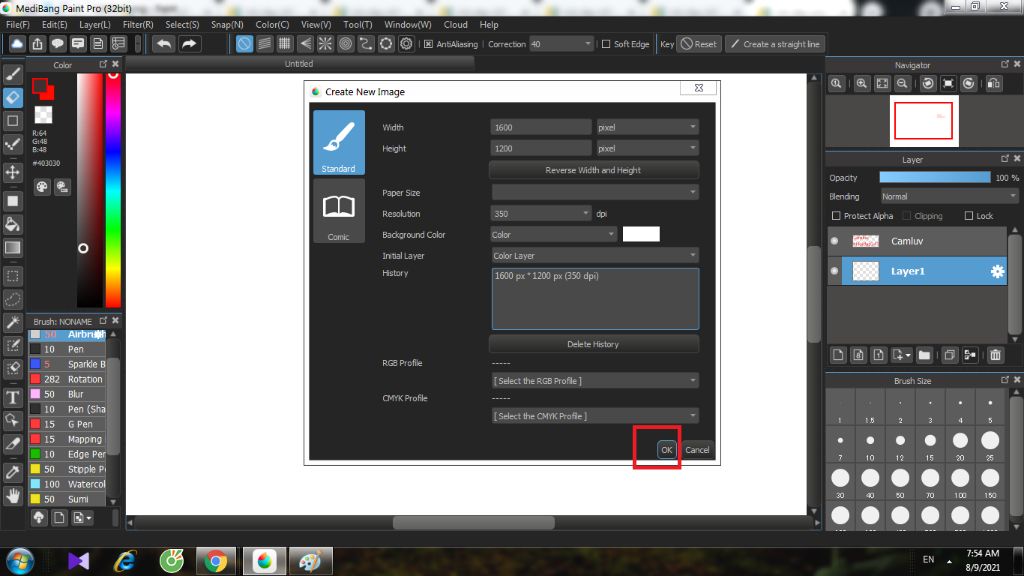This screenshot has height=576, width=1024.
Task: Zoom in via Navigator magnifier plus
Action: click(x=861, y=84)
